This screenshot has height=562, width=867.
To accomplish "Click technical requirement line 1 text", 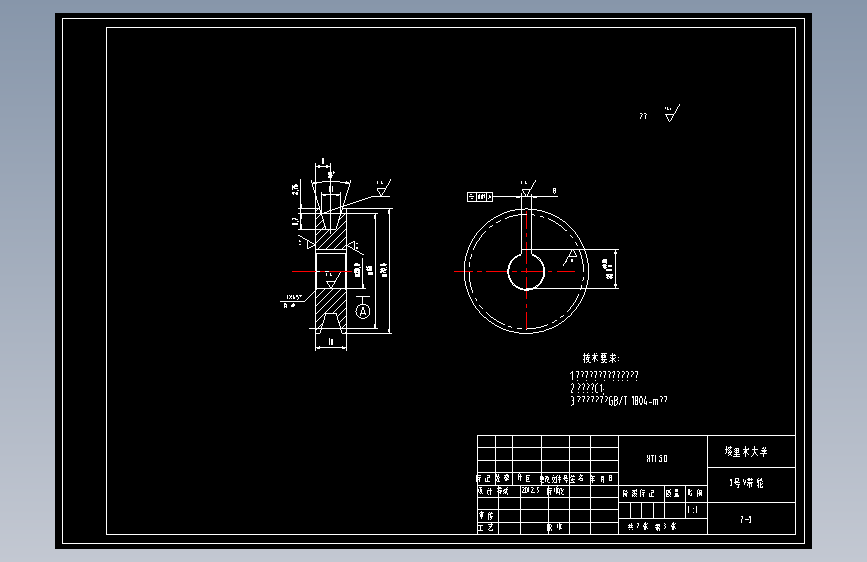I will coord(604,376).
